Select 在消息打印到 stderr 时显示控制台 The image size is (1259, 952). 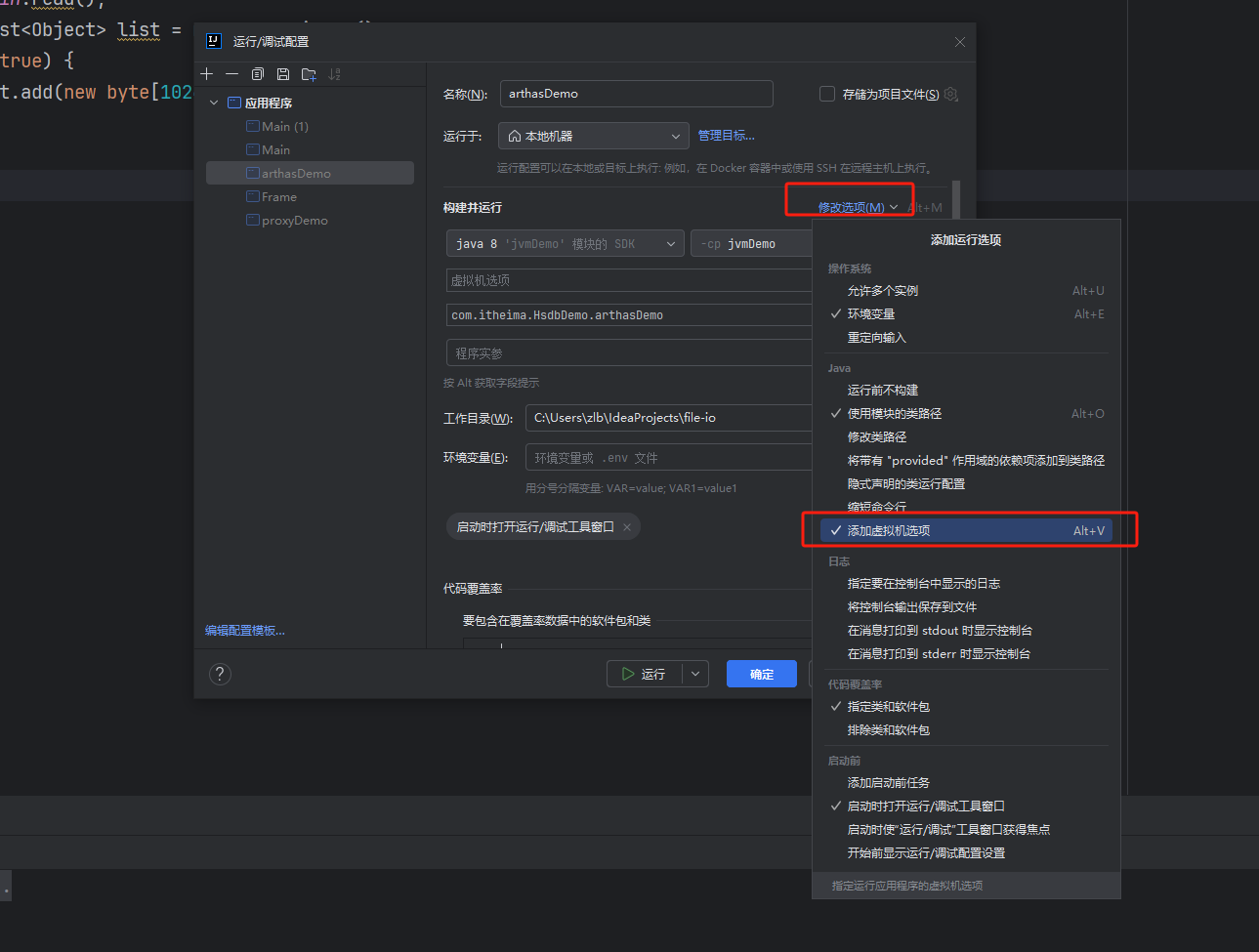(966, 654)
